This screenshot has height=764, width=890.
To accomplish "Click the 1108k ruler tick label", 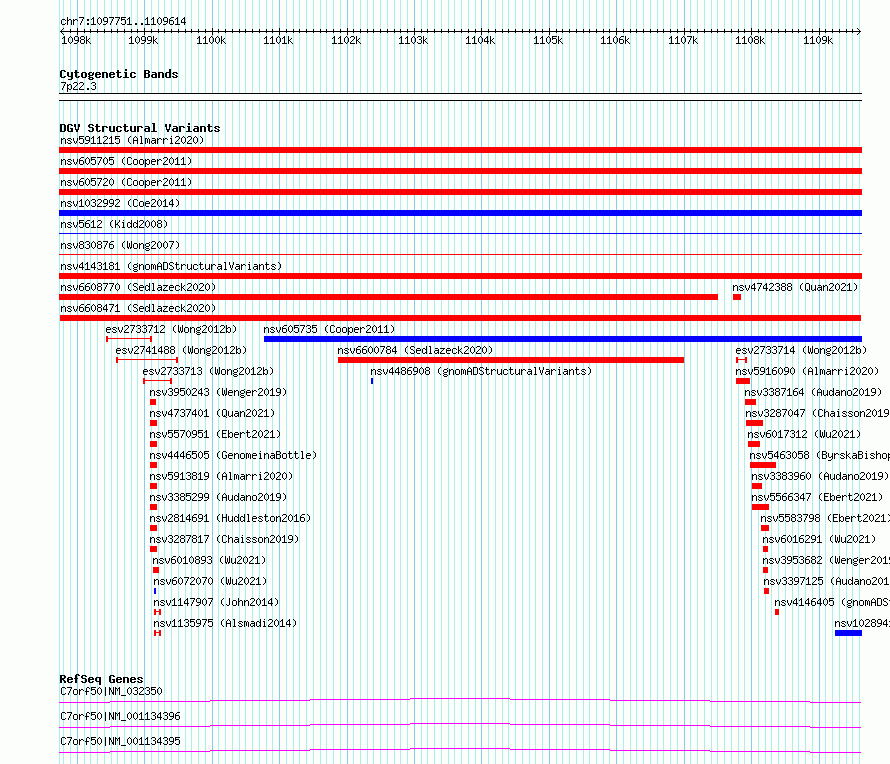I will 750,40.
